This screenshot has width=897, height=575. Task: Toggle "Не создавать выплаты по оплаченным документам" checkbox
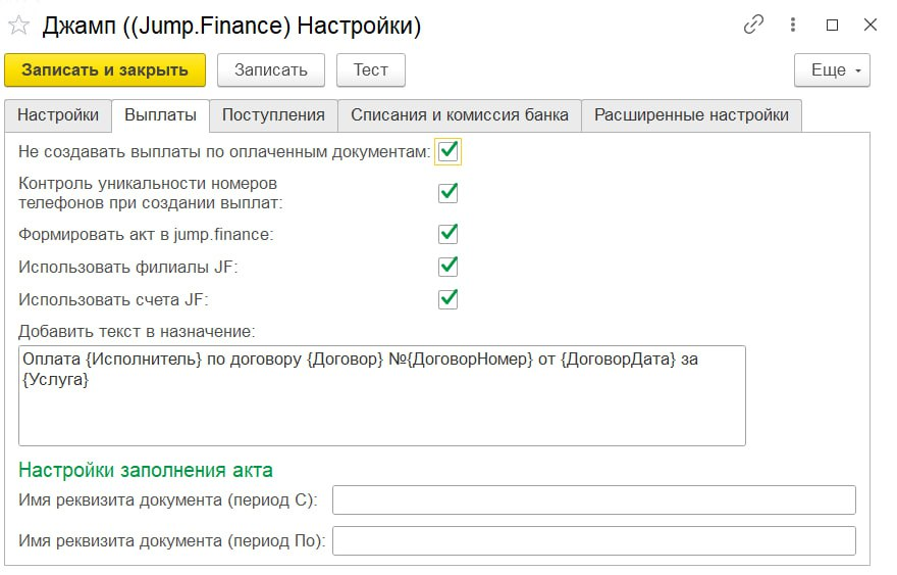[448, 152]
